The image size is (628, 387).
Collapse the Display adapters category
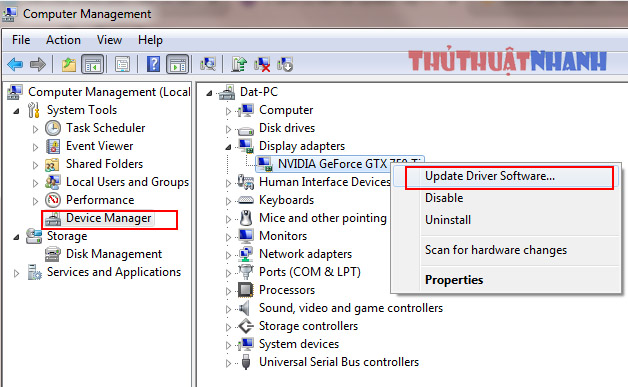(x=228, y=147)
